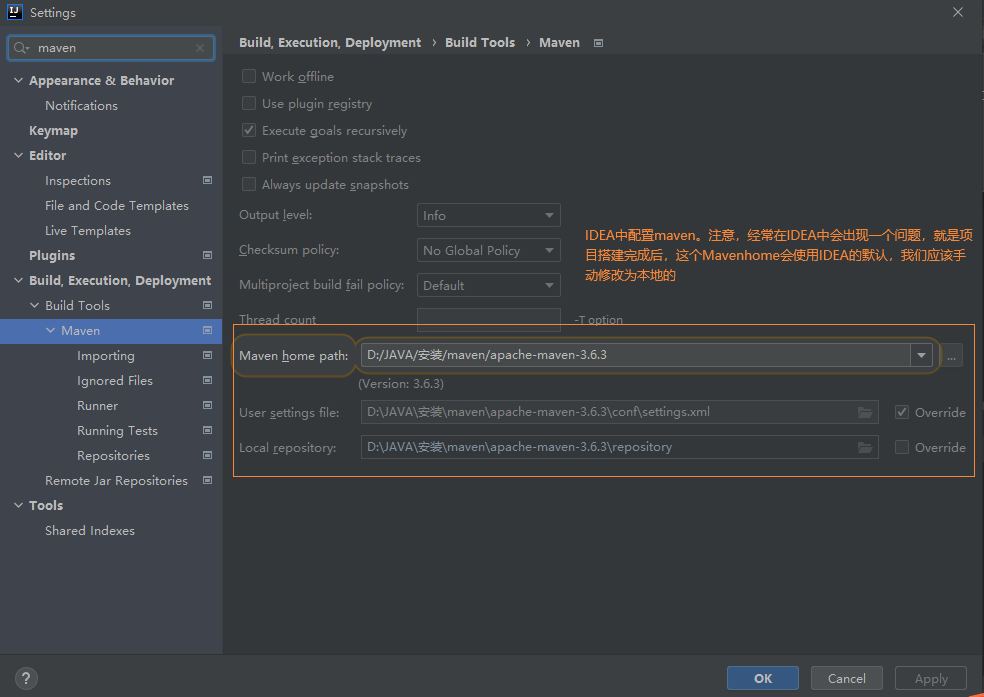Image resolution: width=984 pixels, height=697 pixels.
Task: Click Build, Execution, Deployment breadcrumb
Action: (x=330, y=43)
